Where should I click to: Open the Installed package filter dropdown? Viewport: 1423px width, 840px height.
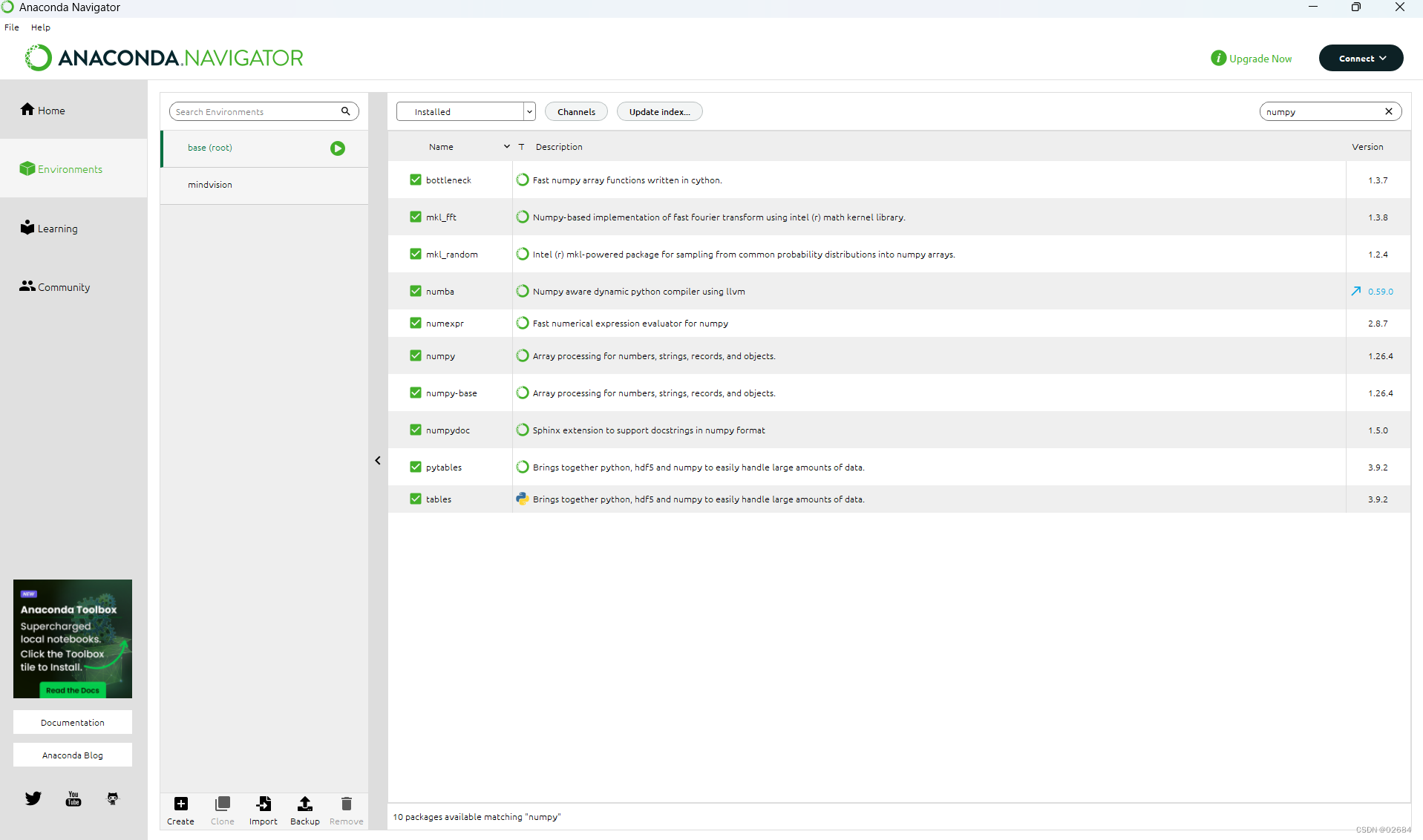coord(465,111)
